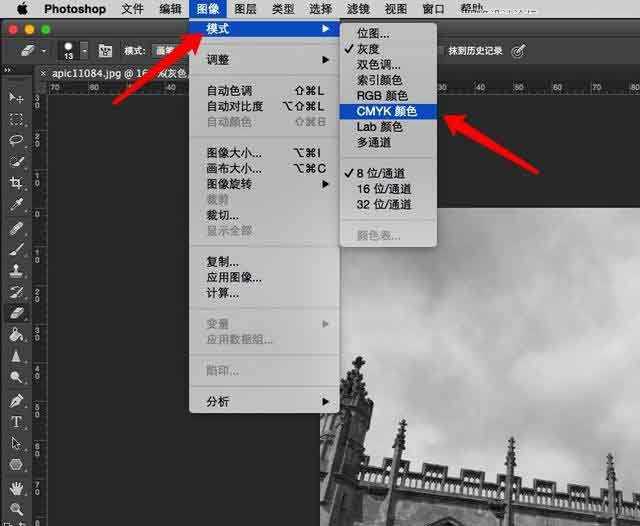This screenshot has width=640, height=526.
Task: Expand the 图像旋转 submenu
Action: [x=325, y=184]
